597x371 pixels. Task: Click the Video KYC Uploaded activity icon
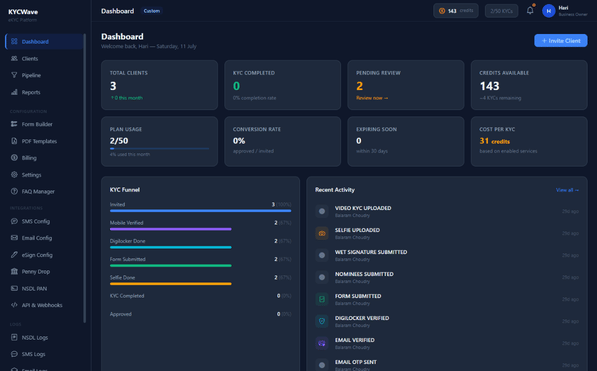click(x=322, y=211)
